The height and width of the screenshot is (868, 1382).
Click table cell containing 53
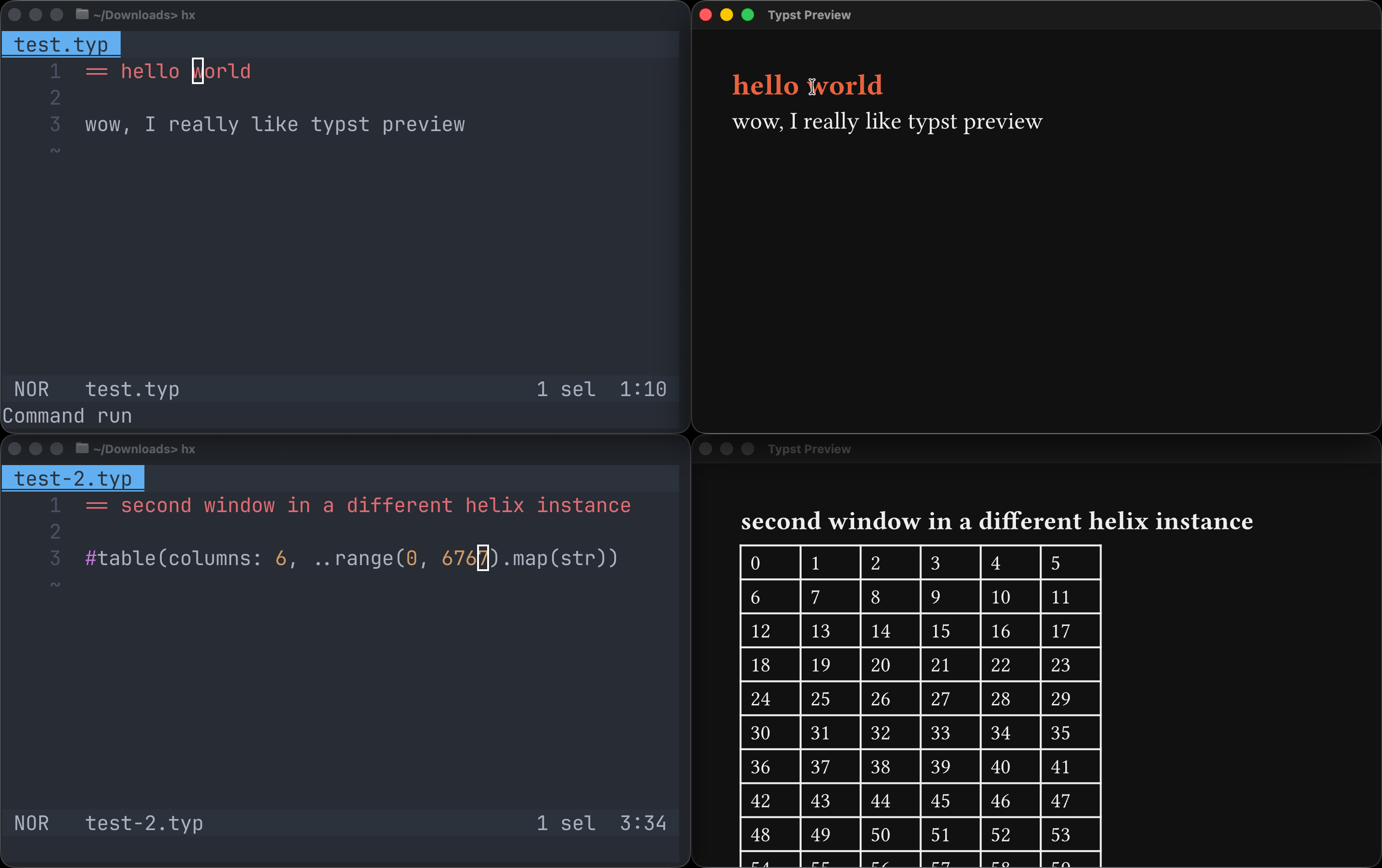[x=1070, y=834]
